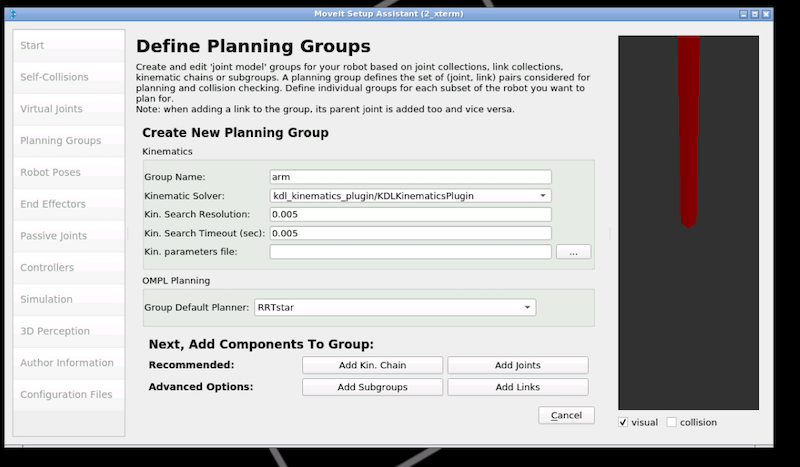The width and height of the screenshot is (800, 467).
Task: Cancel the new planning group
Action: coord(566,415)
